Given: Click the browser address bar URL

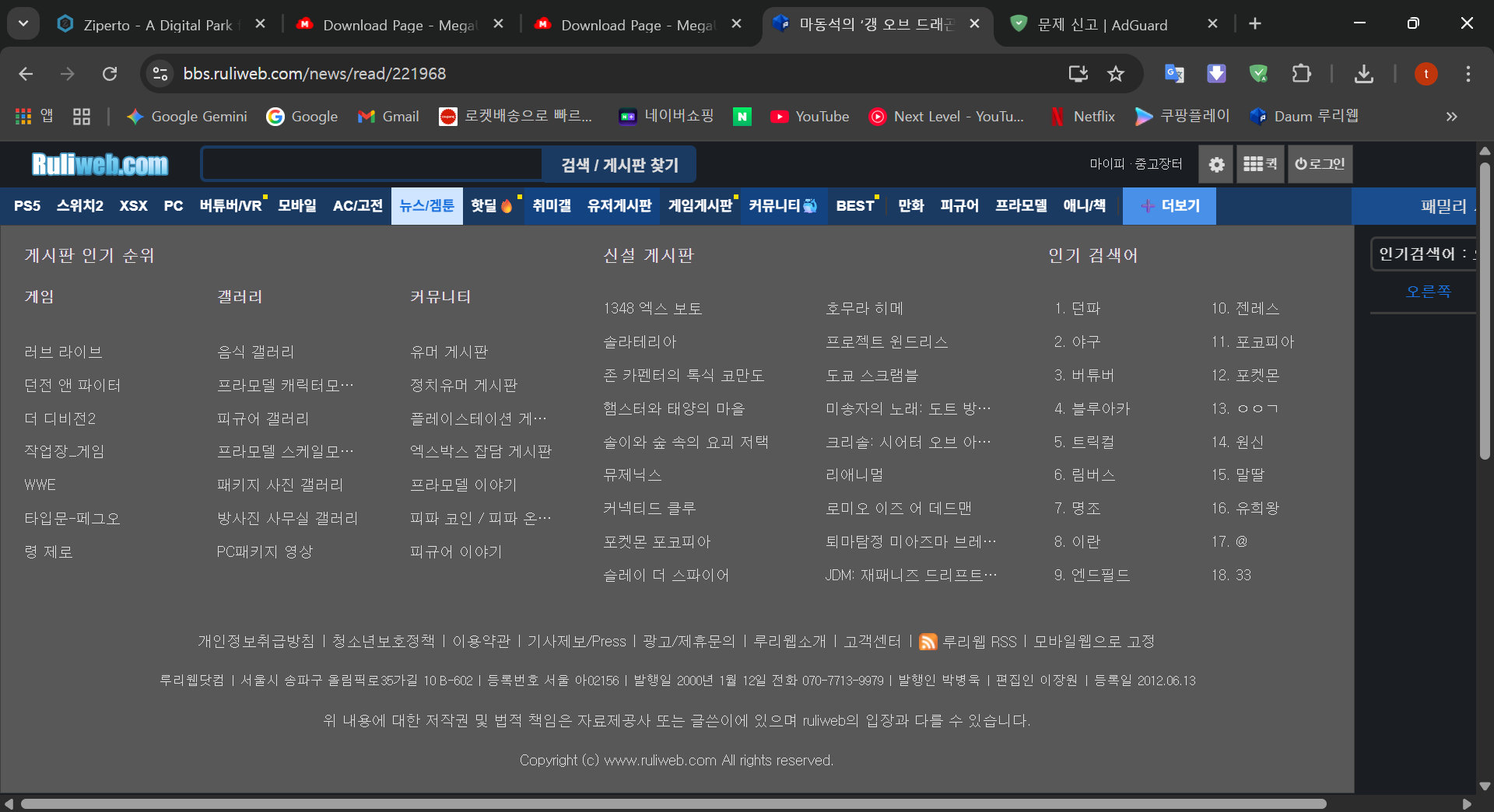Looking at the screenshot, I should pos(314,74).
